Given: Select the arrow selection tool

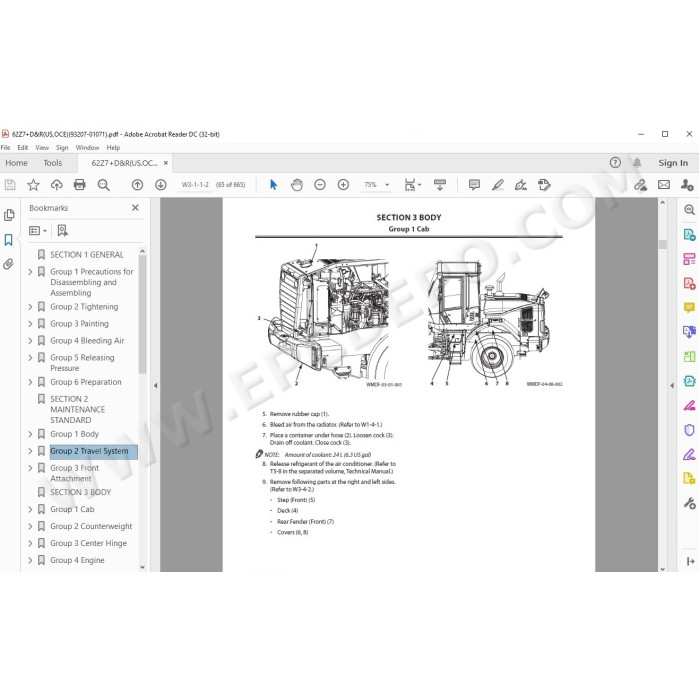Looking at the screenshot, I should click(274, 185).
